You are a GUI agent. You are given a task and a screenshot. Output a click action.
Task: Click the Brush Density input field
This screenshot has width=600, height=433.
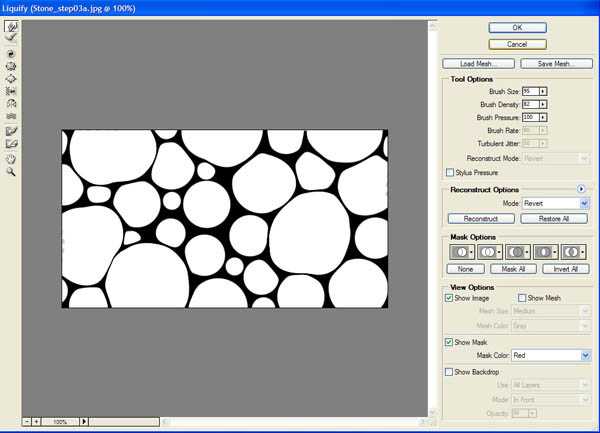[x=528, y=104]
